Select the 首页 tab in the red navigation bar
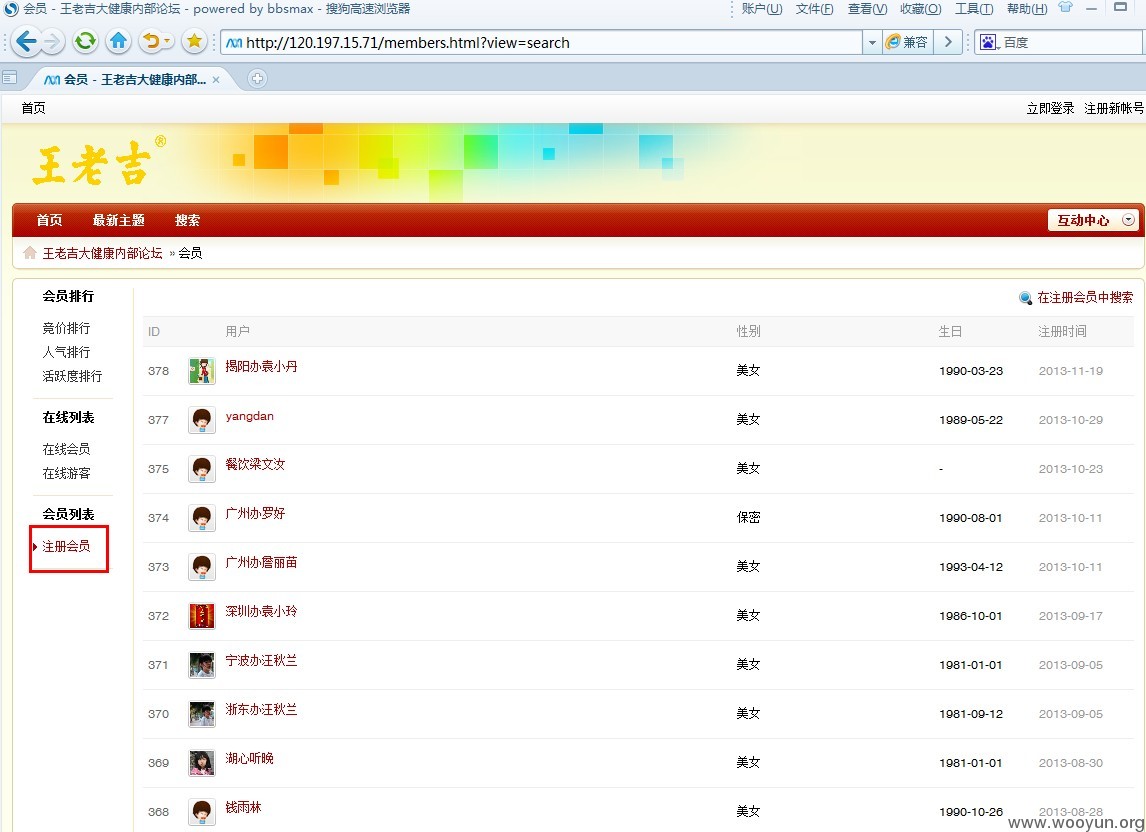This screenshot has height=832, width=1146. [49, 220]
